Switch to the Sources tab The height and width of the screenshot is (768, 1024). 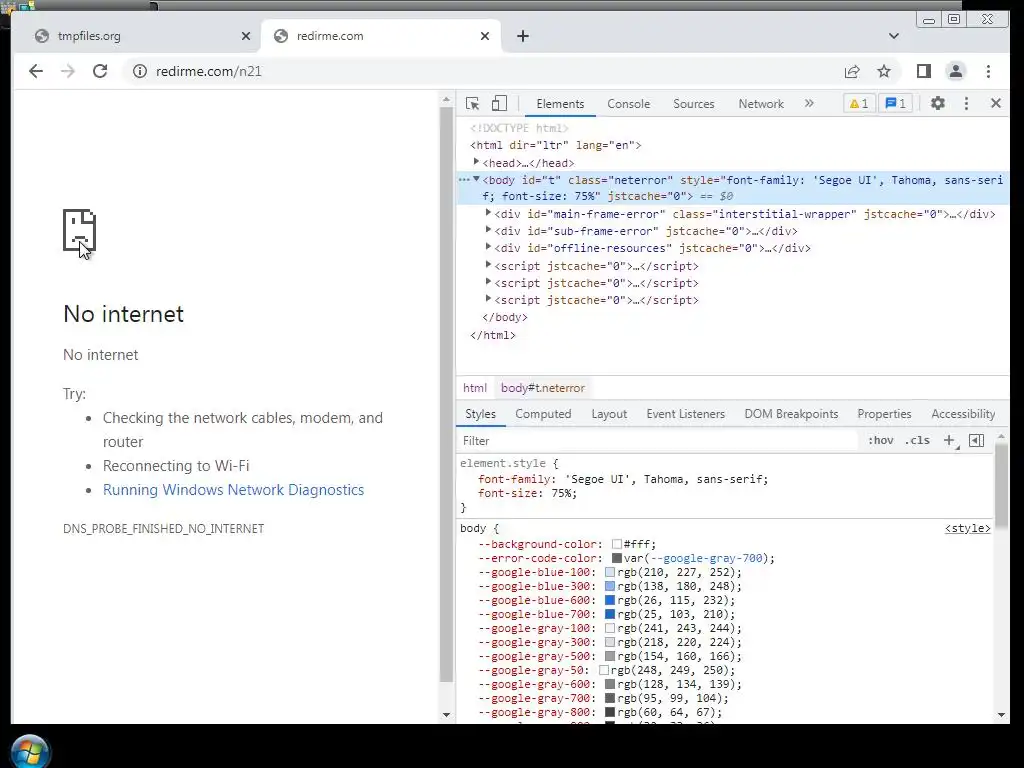(x=694, y=104)
